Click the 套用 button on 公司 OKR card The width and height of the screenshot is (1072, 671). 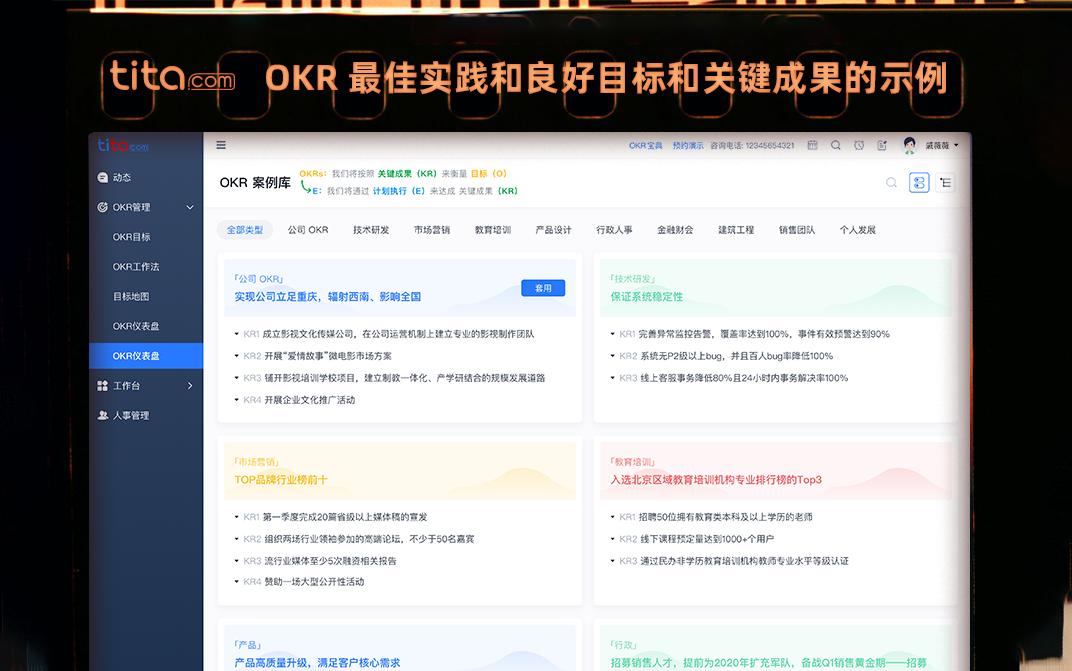[543, 287]
